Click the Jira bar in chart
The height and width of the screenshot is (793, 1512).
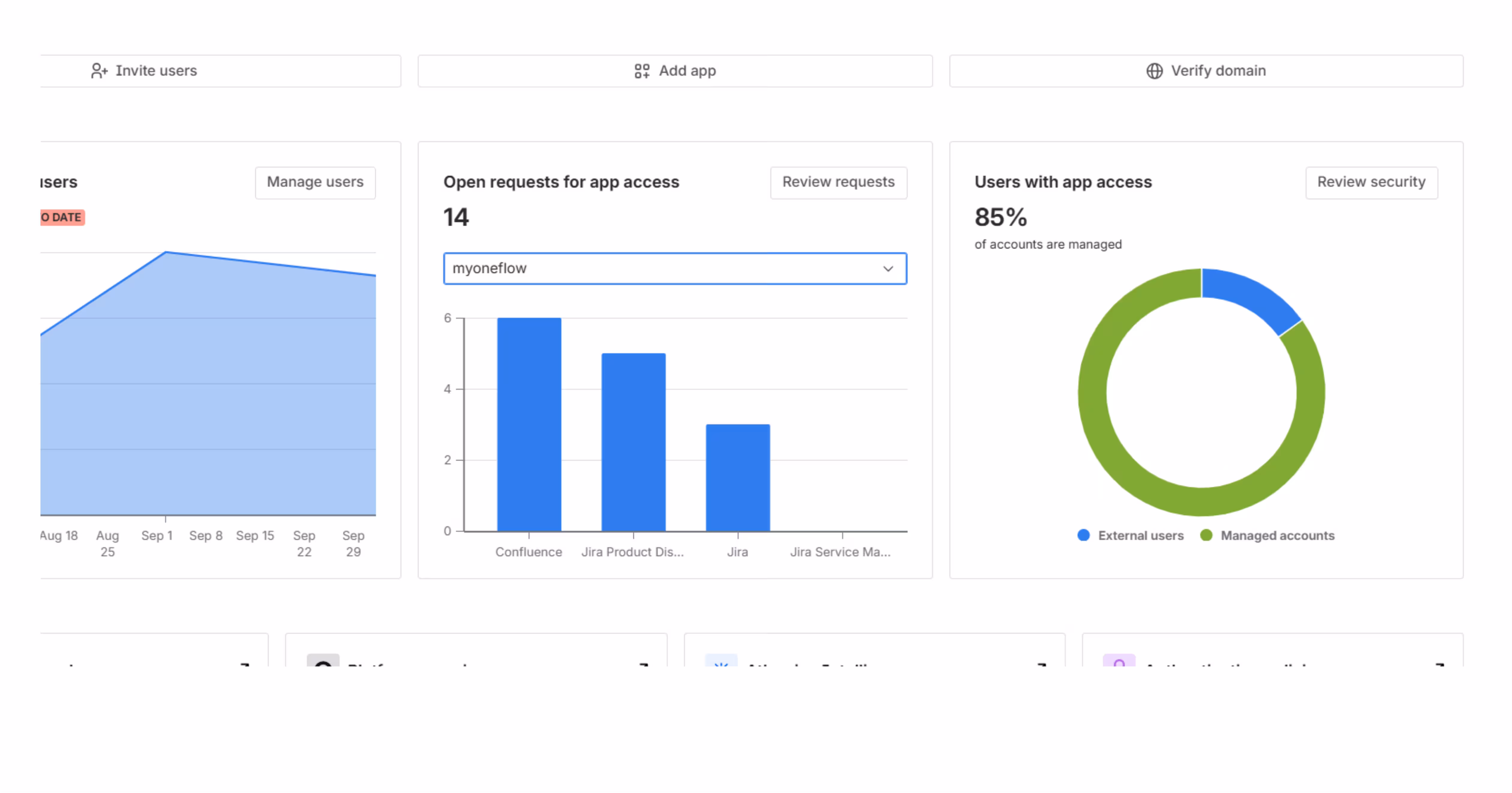point(738,477)
